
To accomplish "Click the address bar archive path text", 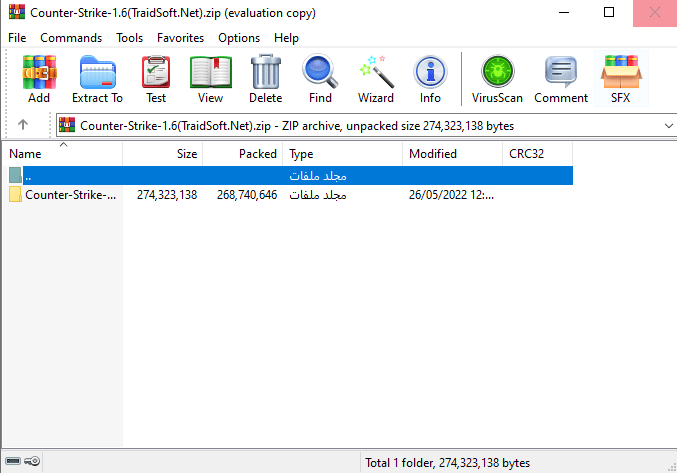I will click(x=297, y=126).
